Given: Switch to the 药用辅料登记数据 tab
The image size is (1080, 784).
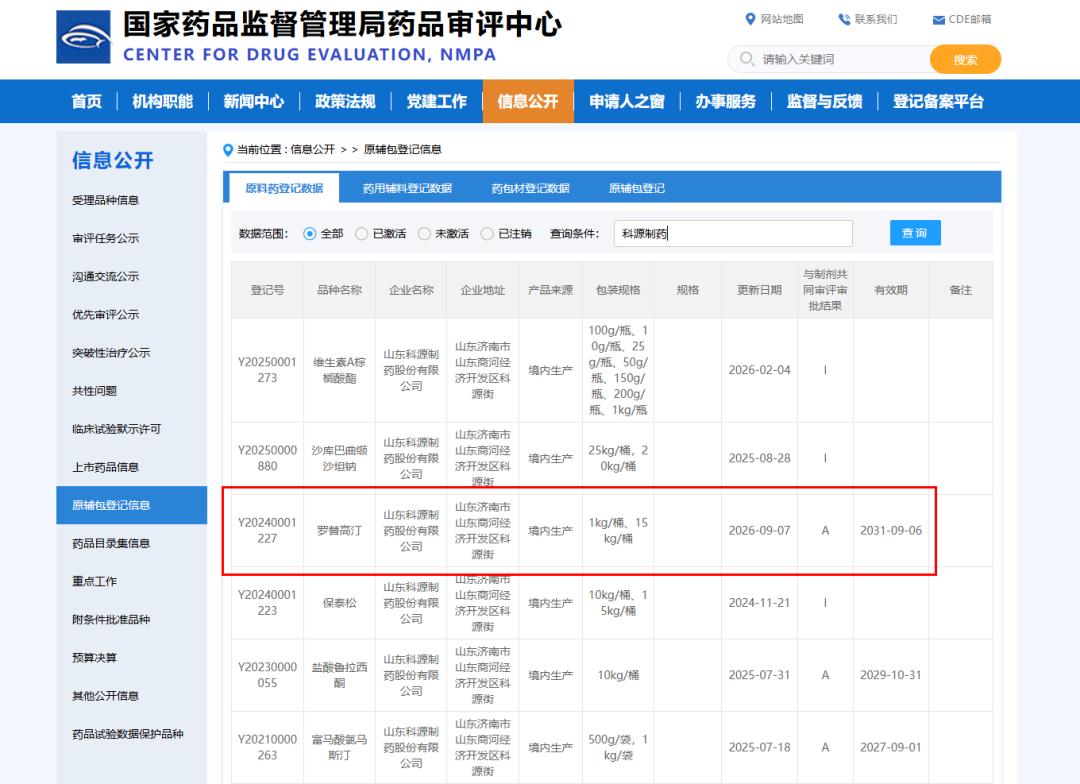Looking at the screenshot, I should [407, 188].
